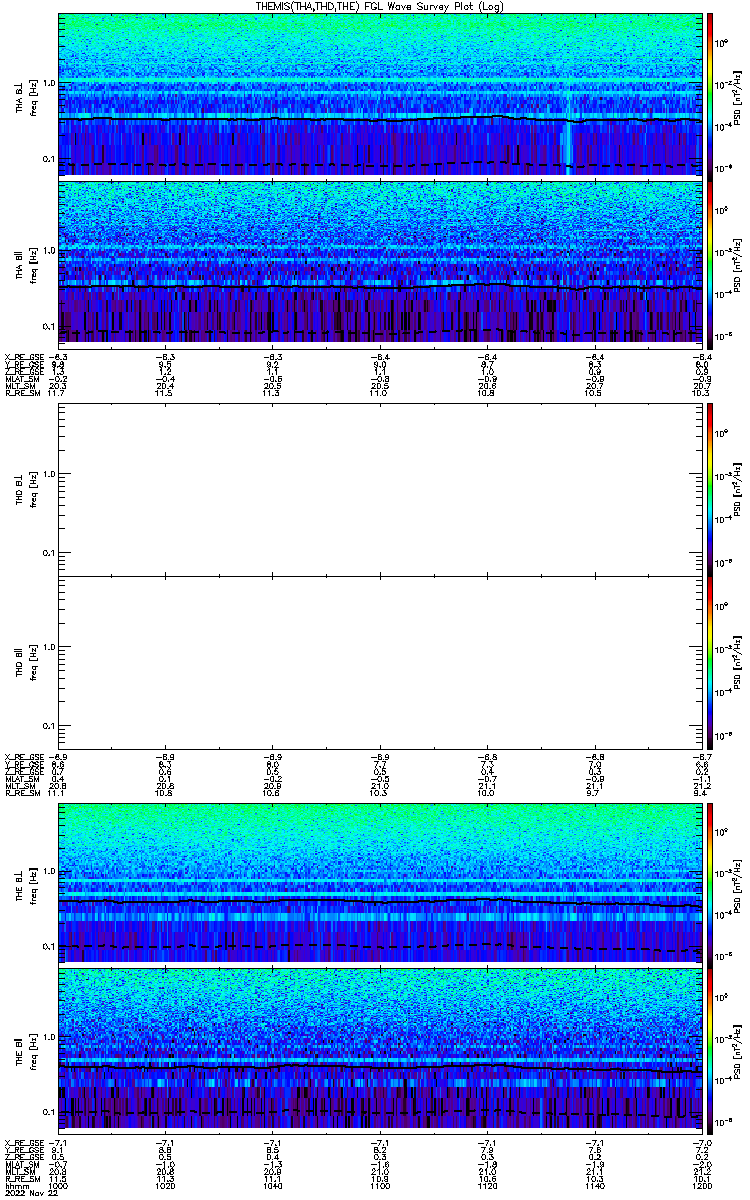Click the PSD [nT²/Hz] label of THD B∥ color bar
Image resolution: width=750 pixels, height=1200 pixels.
coord(738,661)
